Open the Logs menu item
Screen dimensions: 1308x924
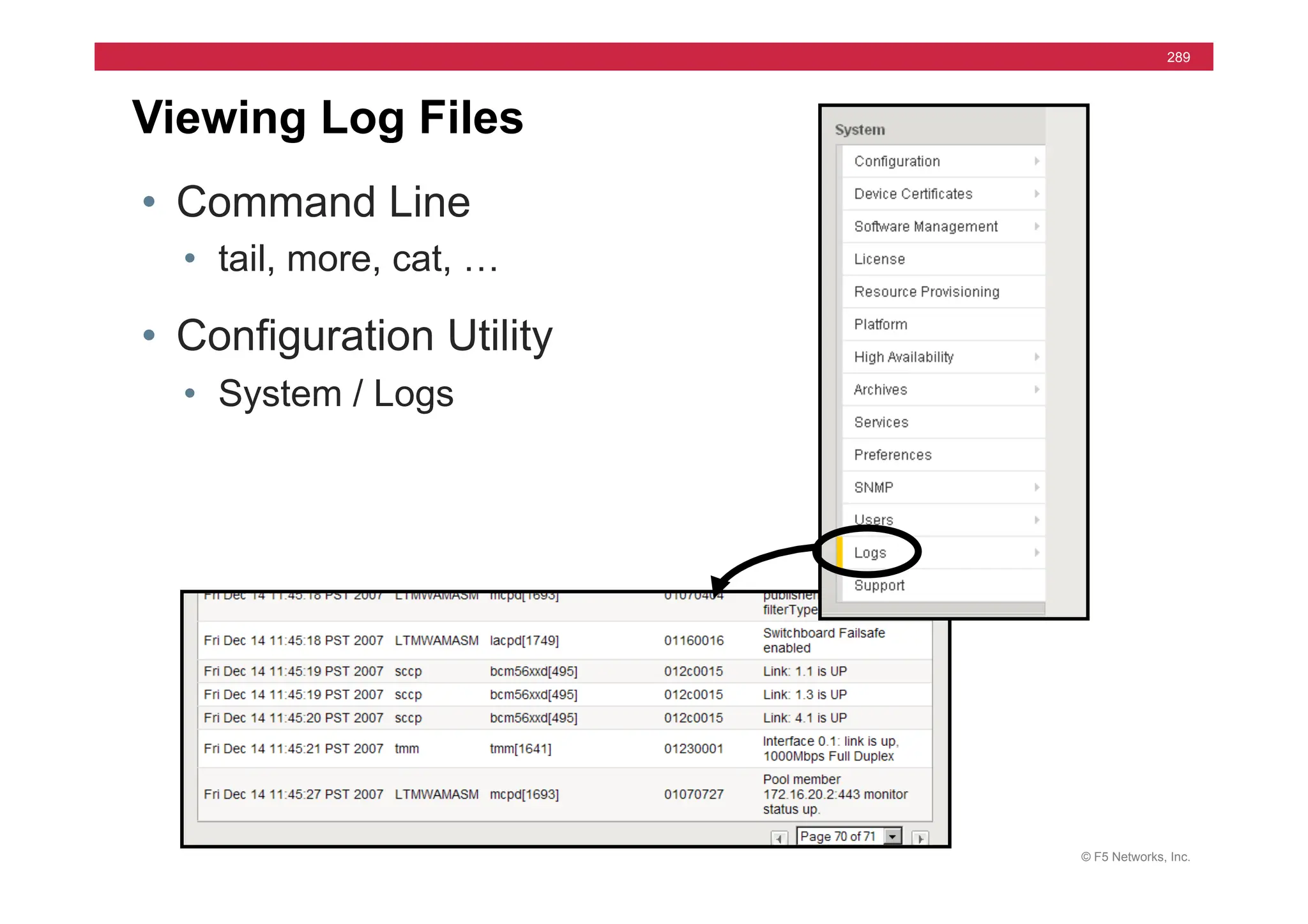pos(943,552)
